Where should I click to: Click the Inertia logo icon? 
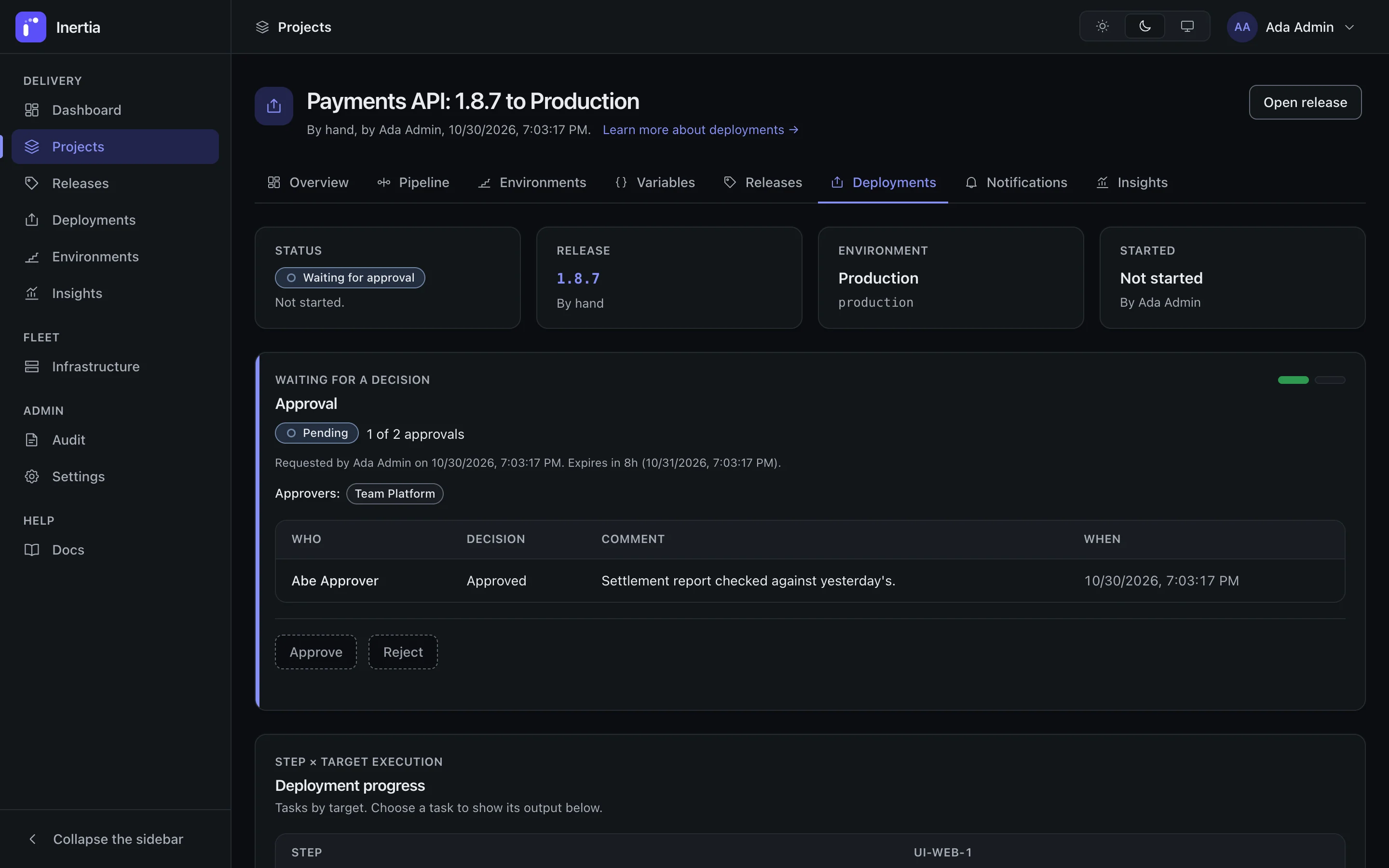[x=30, y=27]
